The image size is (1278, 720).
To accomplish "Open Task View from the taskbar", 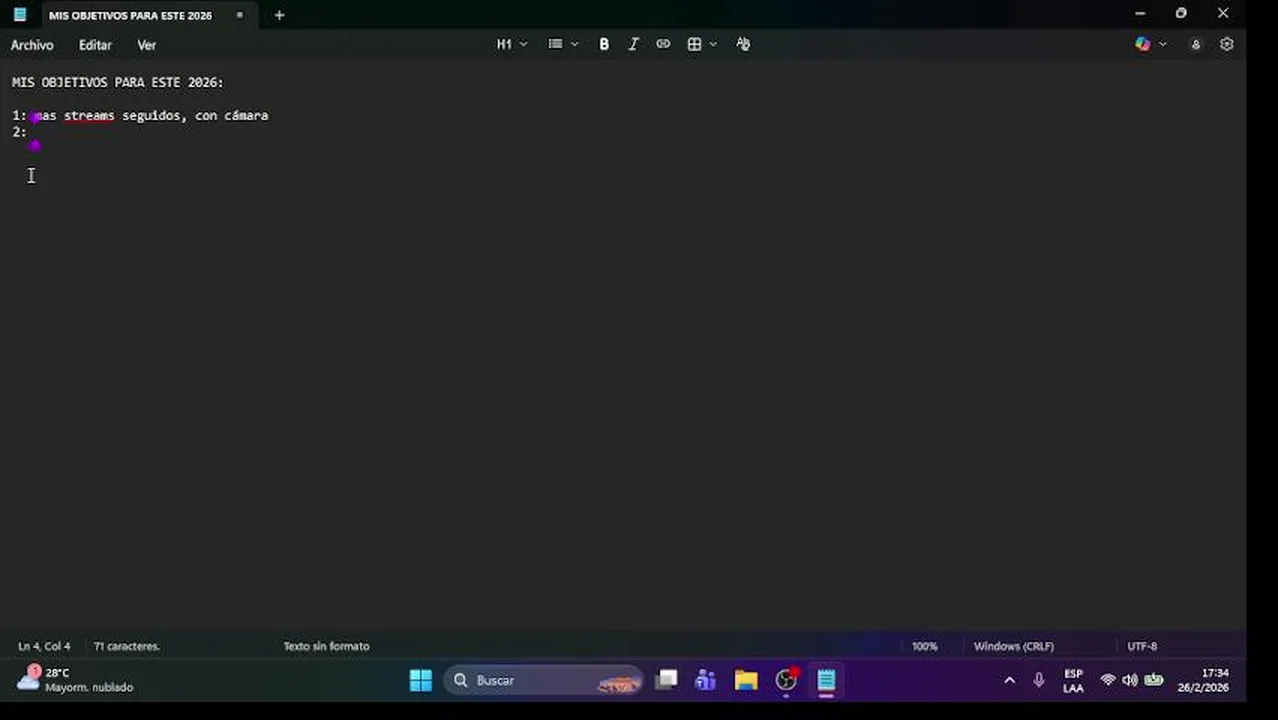I will pos(666,681).
